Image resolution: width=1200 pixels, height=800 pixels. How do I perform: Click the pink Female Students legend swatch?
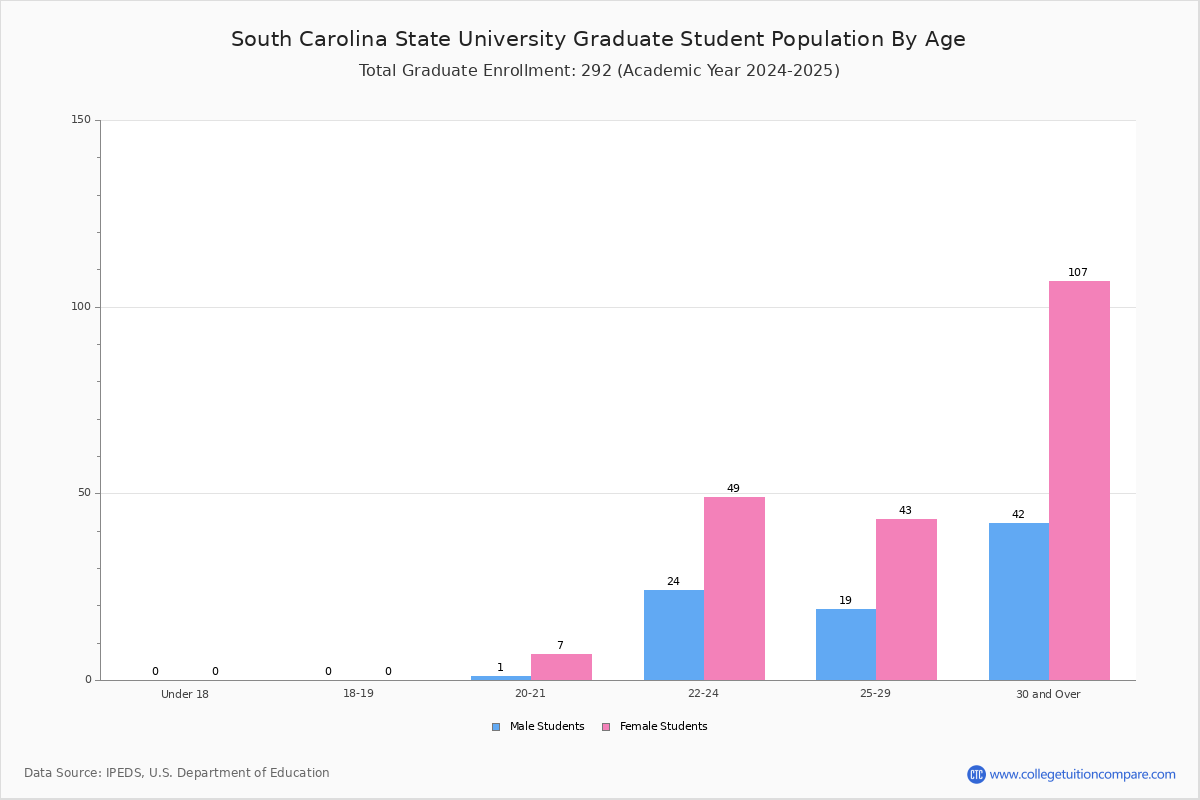[606, 727]
